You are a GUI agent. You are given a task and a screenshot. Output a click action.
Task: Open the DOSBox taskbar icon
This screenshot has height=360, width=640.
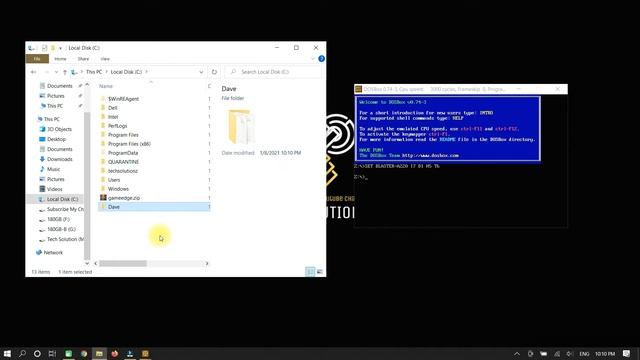[145, 353]
